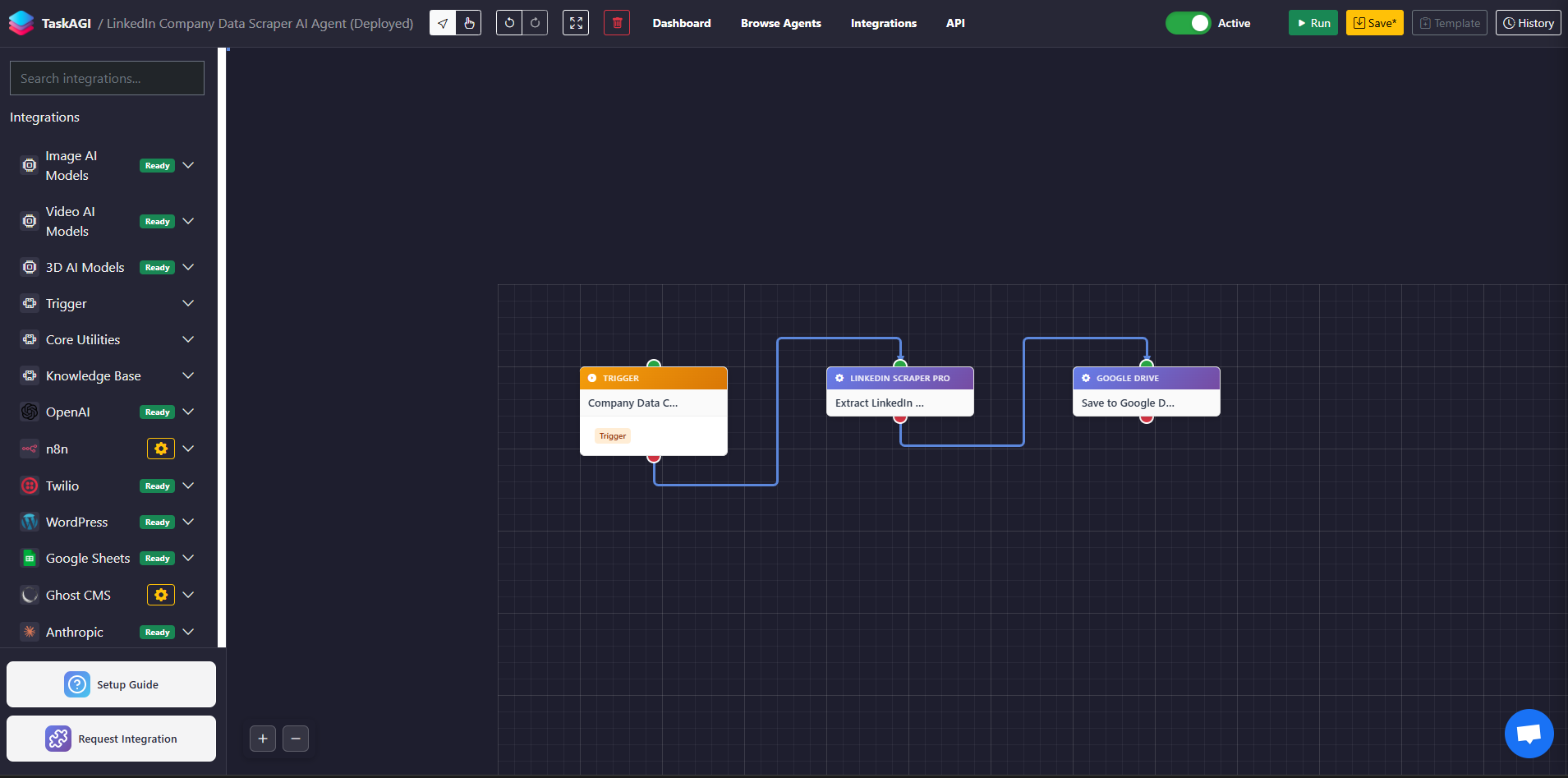Image resolution: width=1568 pixels, height=778 pixels.
Task: Open n8n gear settings icon
Action: point(161,449)
